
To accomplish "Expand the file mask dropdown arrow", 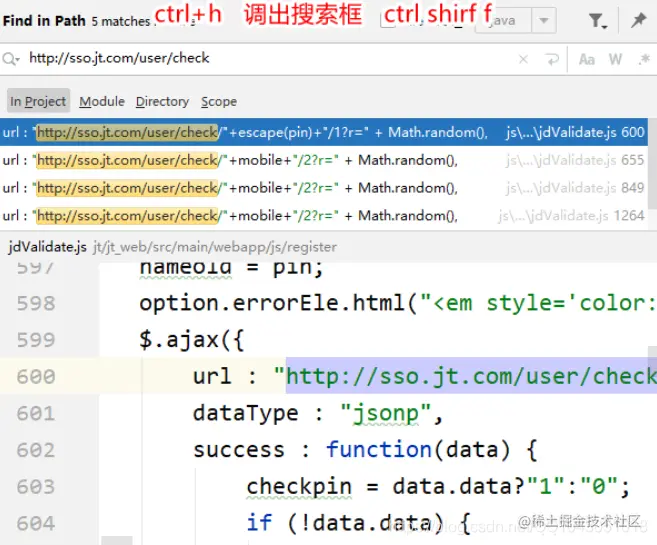I will coord(543,20).
